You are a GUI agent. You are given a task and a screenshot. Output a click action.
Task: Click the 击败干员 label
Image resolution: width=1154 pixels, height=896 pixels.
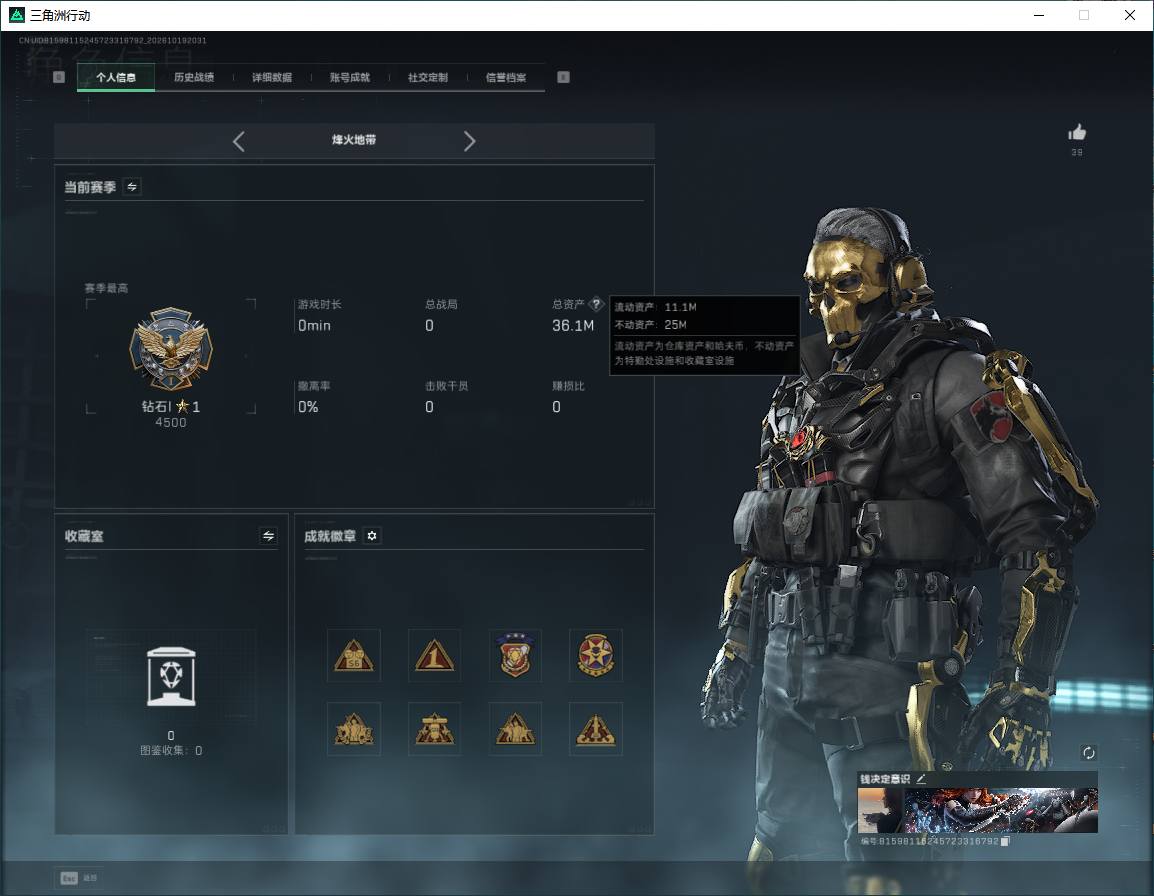447,386
